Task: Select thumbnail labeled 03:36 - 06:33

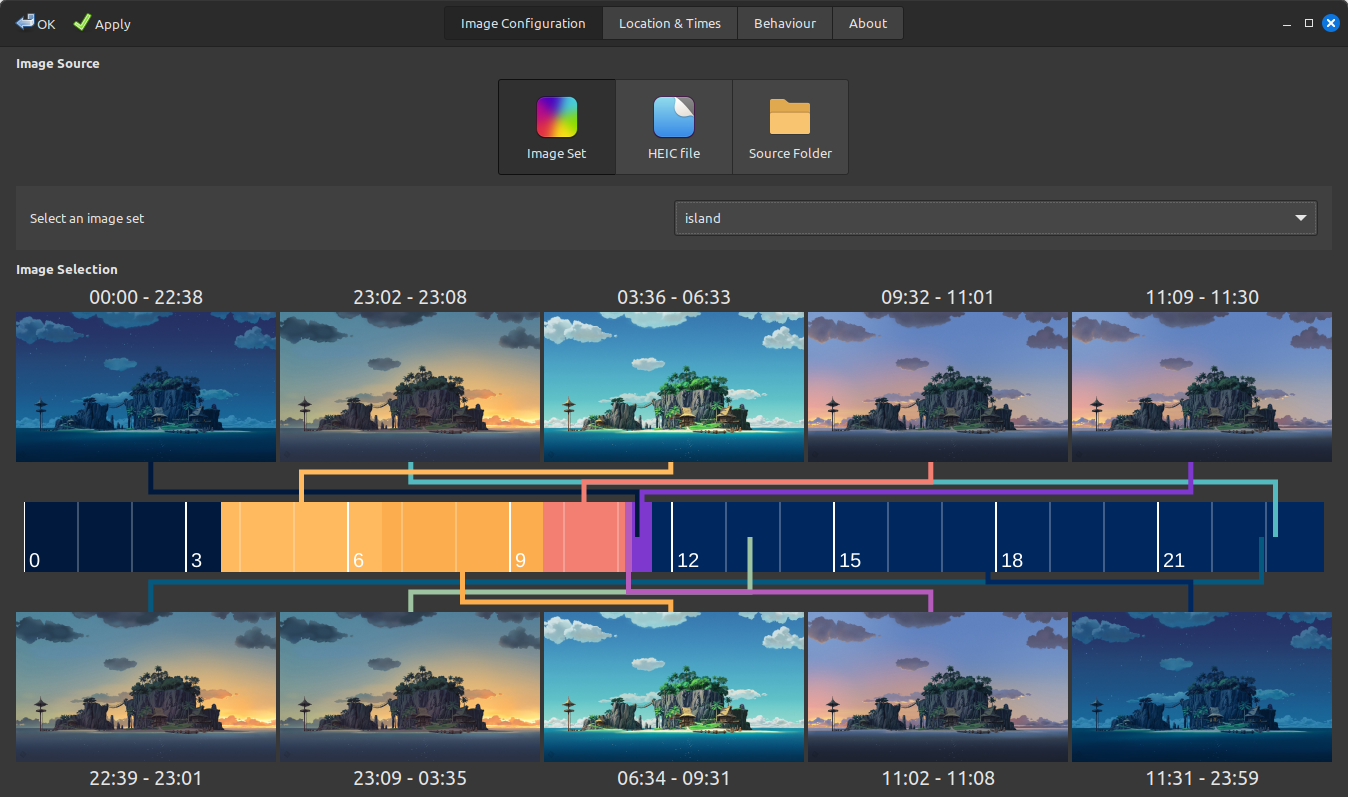Action: coord(674,386)
